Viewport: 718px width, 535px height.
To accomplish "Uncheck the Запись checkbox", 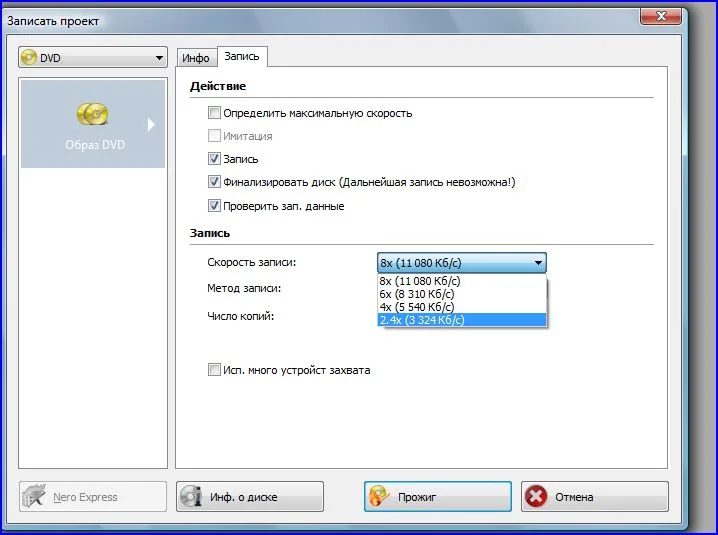I will (x=214, y=158).
